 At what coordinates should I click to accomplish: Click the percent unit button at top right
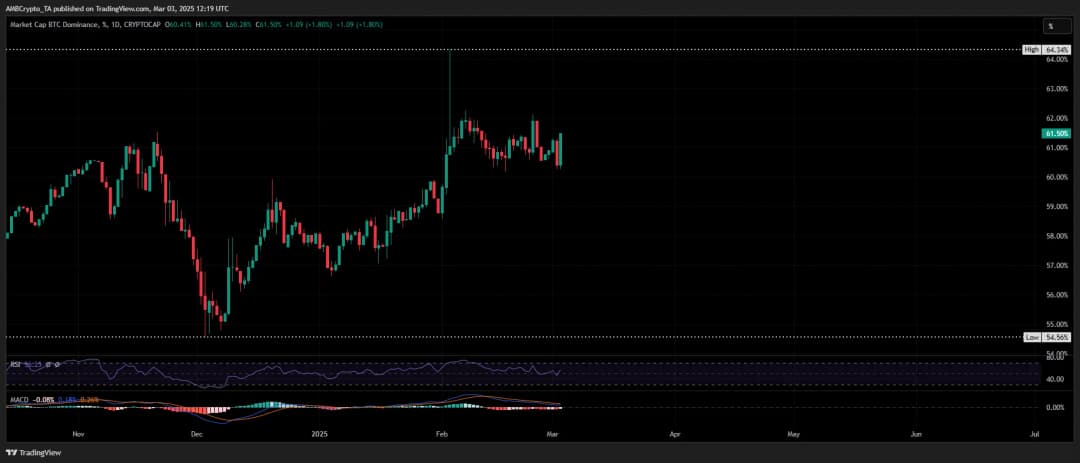pos(1053,26)
